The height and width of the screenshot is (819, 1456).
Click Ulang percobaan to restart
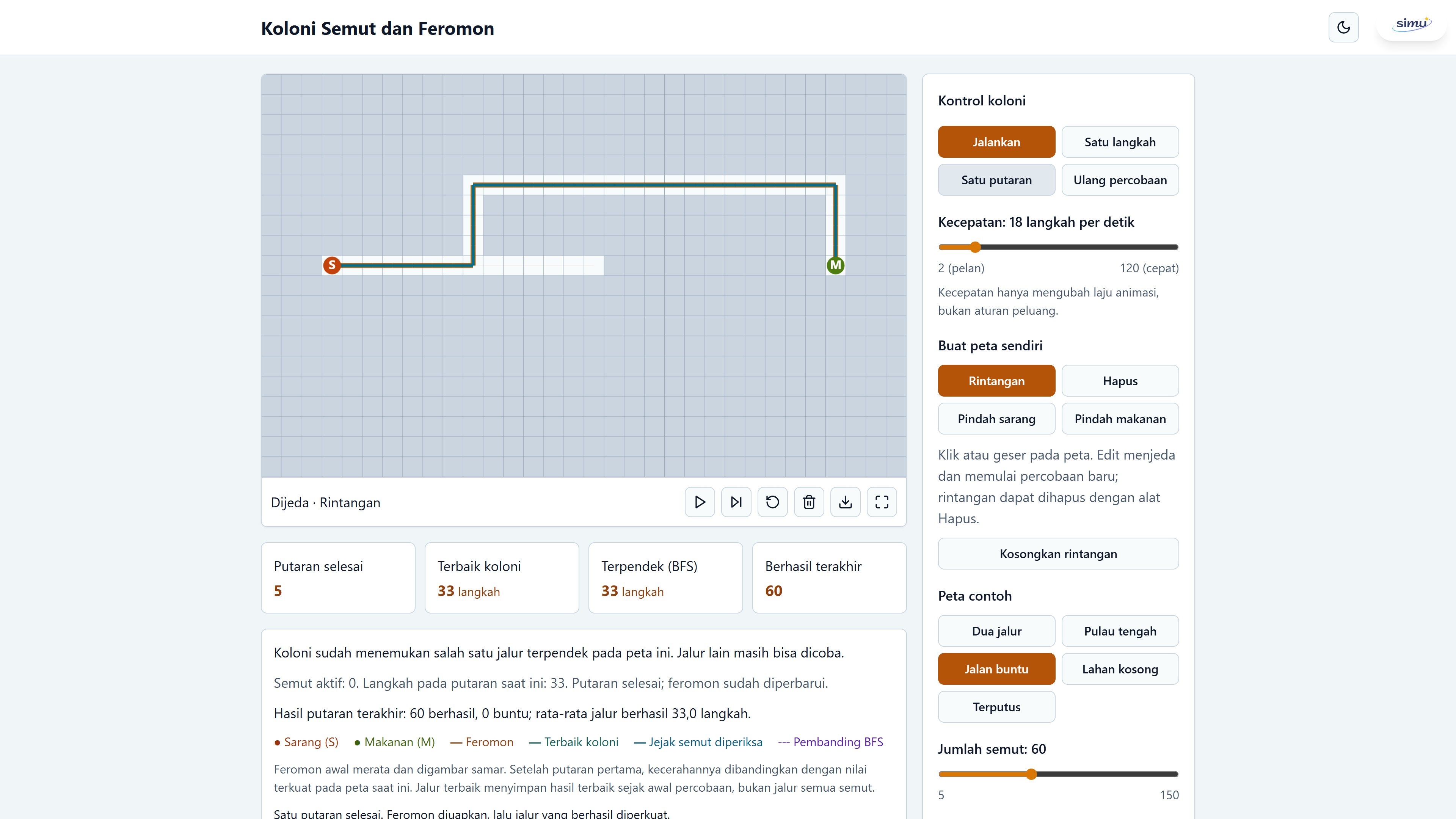tap(1120, 180)
